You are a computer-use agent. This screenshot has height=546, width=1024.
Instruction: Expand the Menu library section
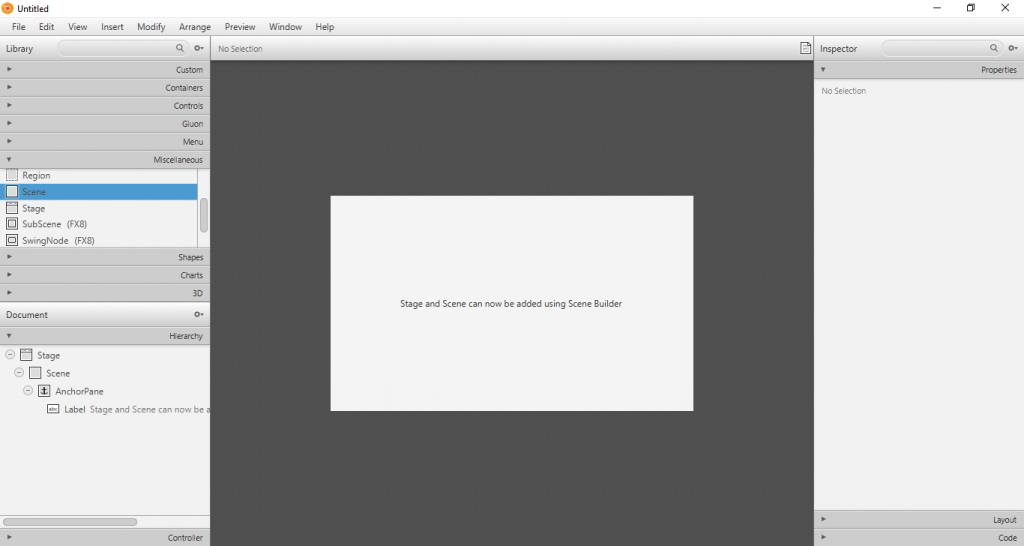coord(104,141)
